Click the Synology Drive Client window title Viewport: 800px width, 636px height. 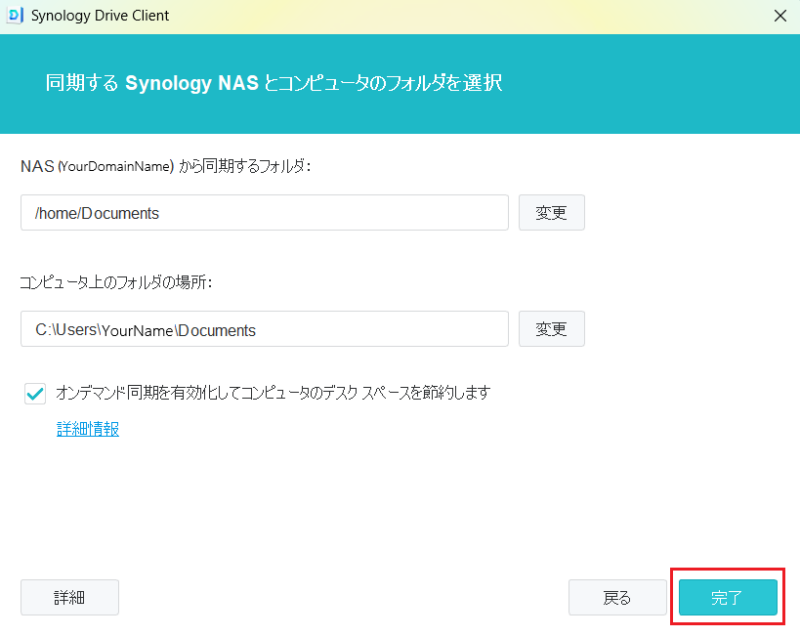coord(100,16)
